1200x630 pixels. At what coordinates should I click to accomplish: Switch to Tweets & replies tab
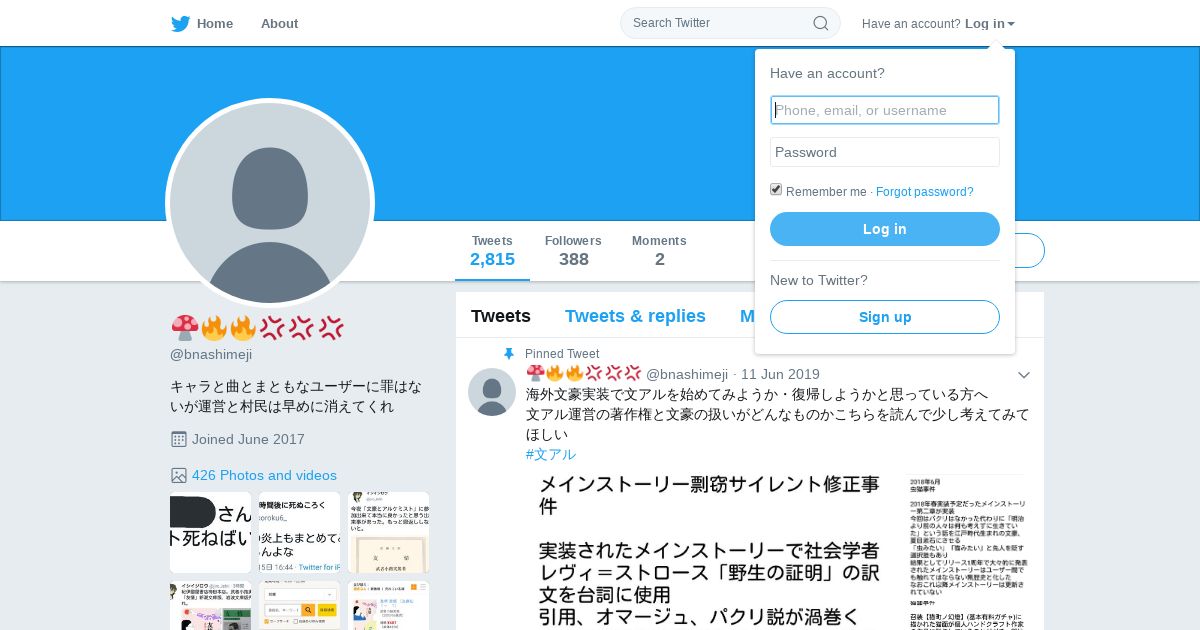coord(635,316)
